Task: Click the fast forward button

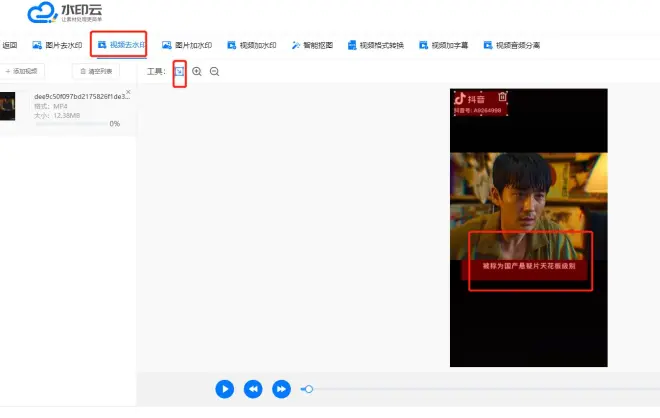Action: point(282,388)
